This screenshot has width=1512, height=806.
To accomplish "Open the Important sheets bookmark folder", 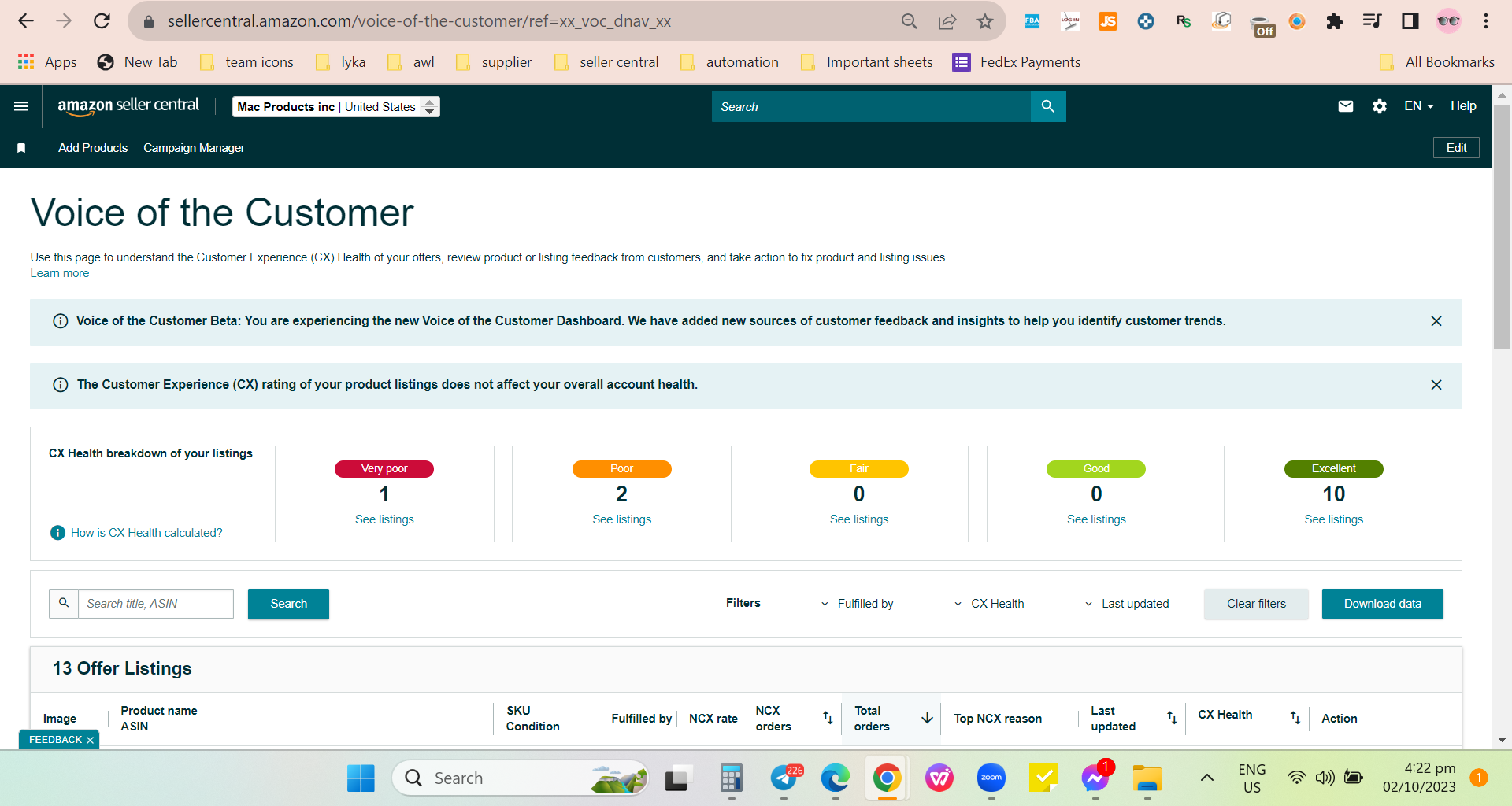I will (x=866, y=62).
